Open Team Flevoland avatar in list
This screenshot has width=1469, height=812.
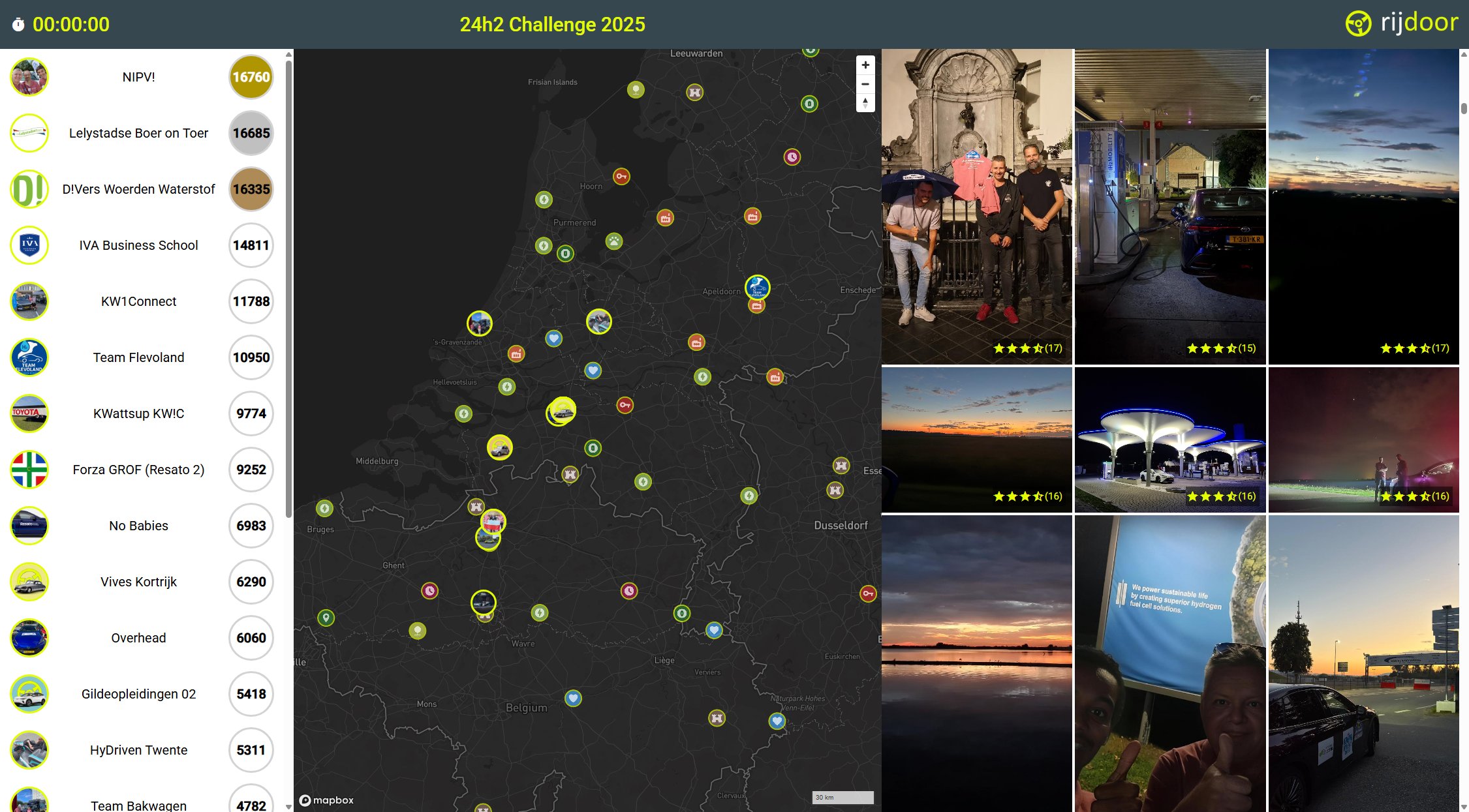tap(29, 357)
